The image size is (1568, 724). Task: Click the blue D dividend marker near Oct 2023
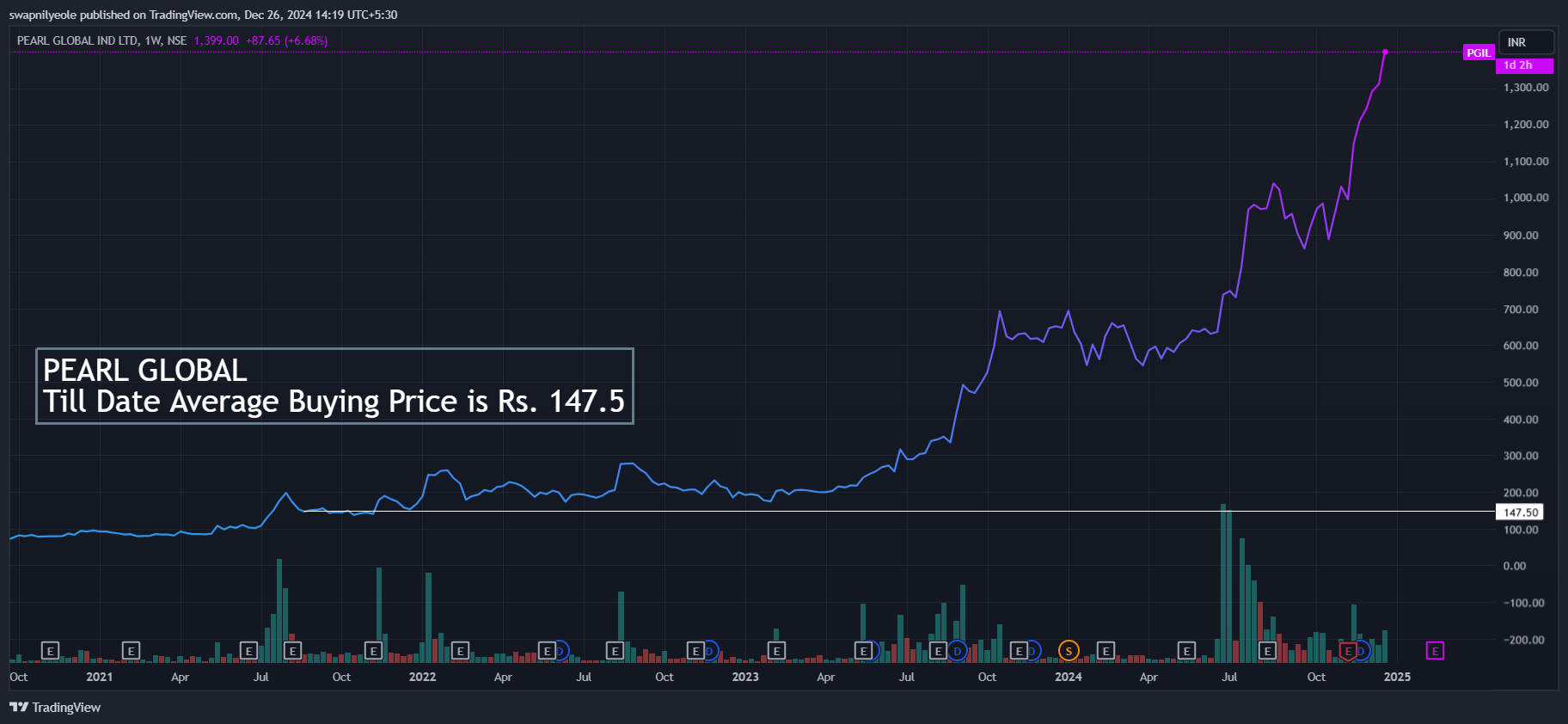pyautogui.click(x=957, y=651)
